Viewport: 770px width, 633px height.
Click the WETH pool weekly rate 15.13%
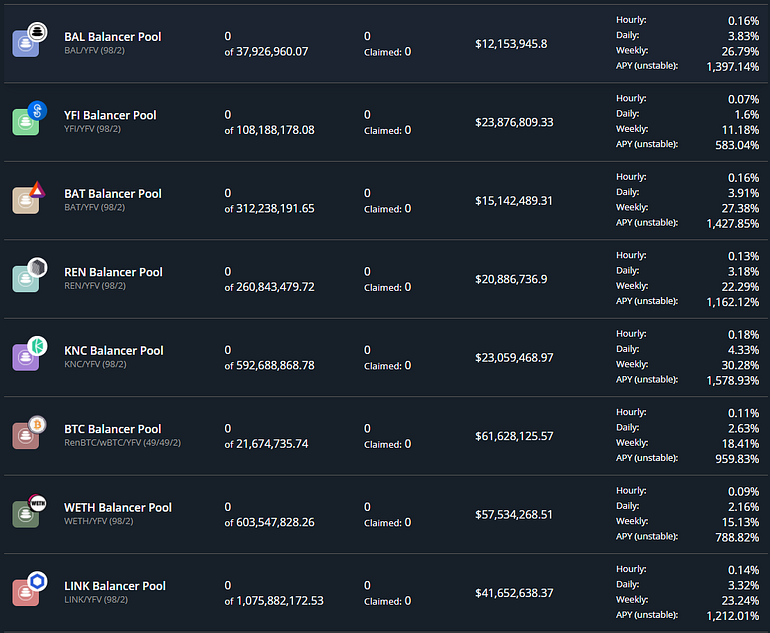coord(740,523)
